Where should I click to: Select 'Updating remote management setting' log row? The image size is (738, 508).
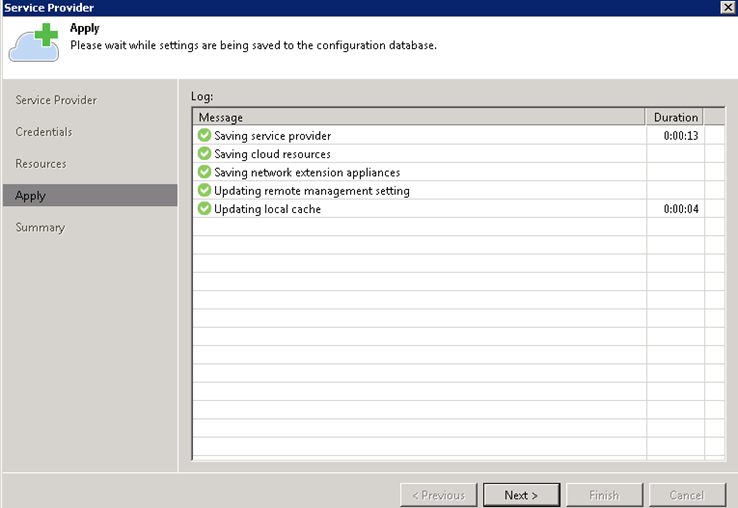tap(458, 190)
